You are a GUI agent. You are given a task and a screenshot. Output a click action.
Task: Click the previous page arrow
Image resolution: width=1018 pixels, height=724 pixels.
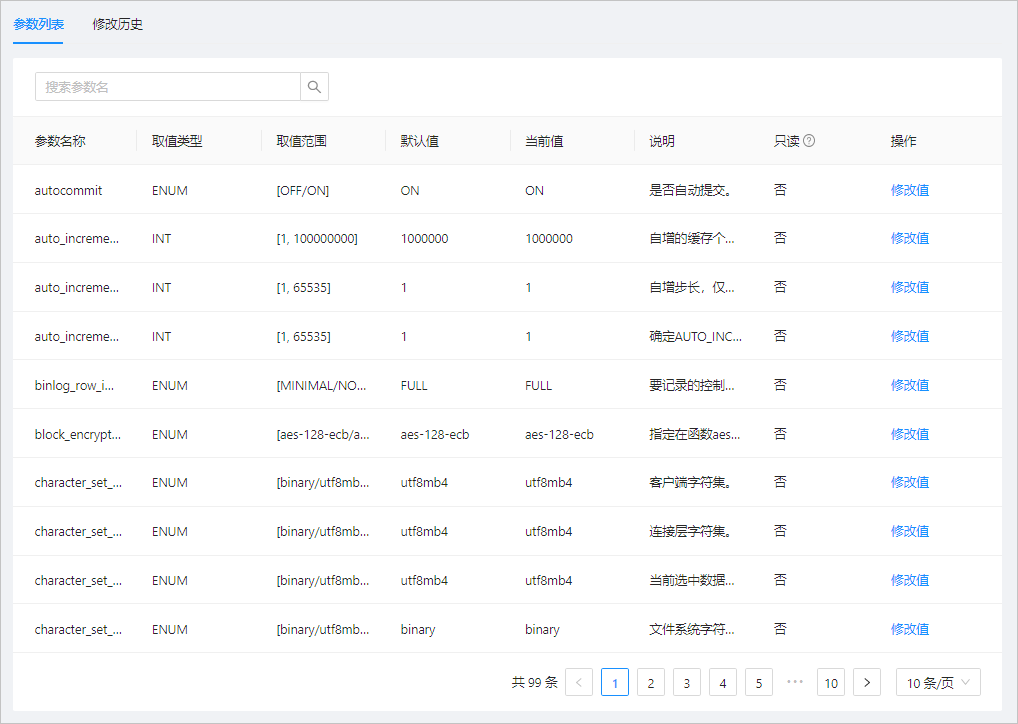click(x=579, y=682)
